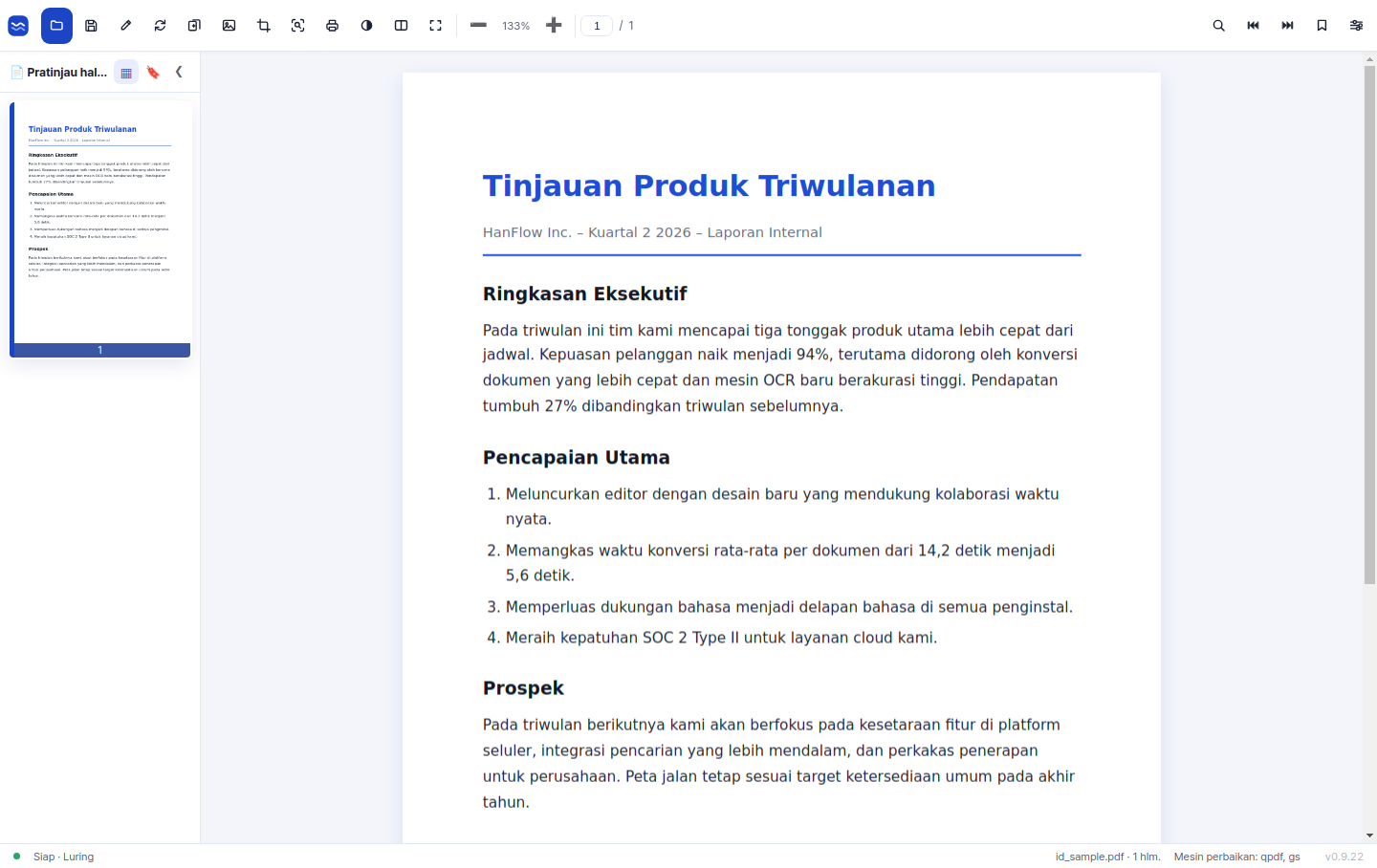This screenshot has height=868, width=1377.
Task: Open a file with the folder icon
Action: tap(56, 26)
